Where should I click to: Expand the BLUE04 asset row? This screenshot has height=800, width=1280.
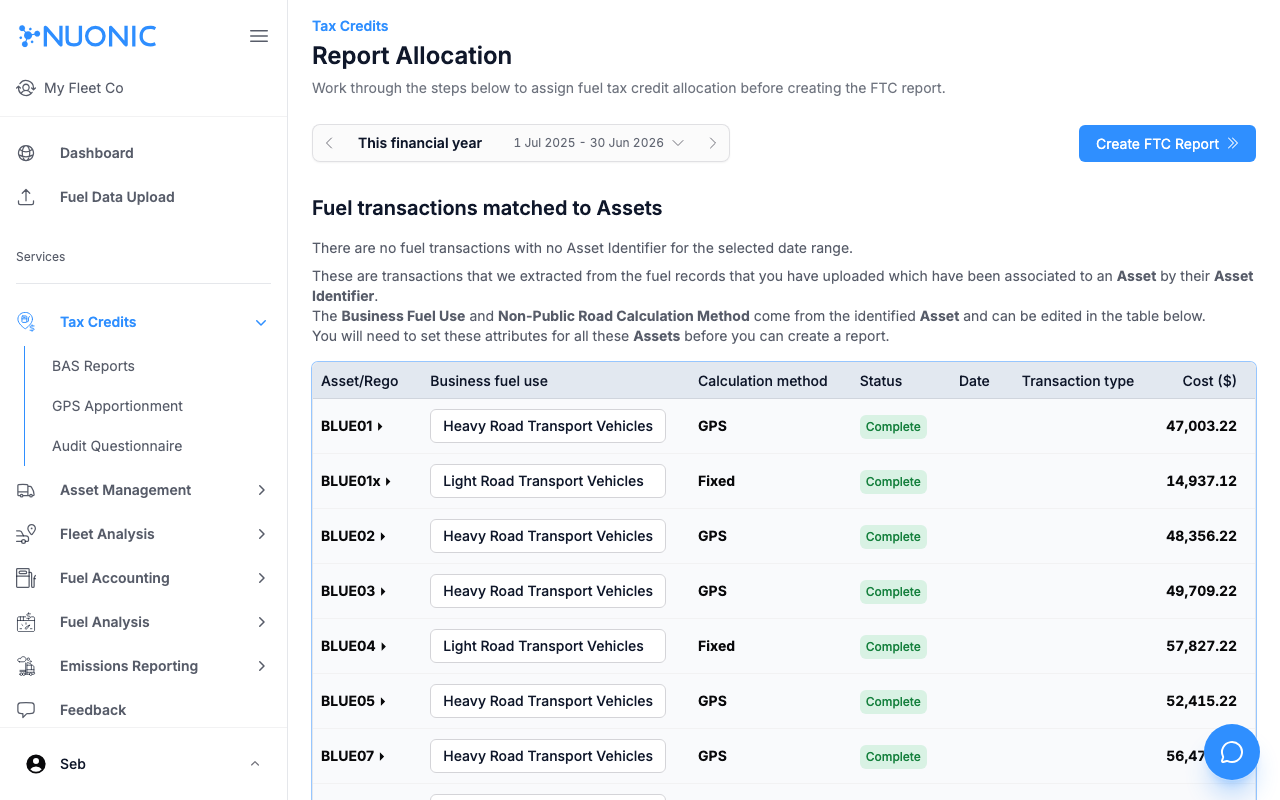[x=384, y=647]
